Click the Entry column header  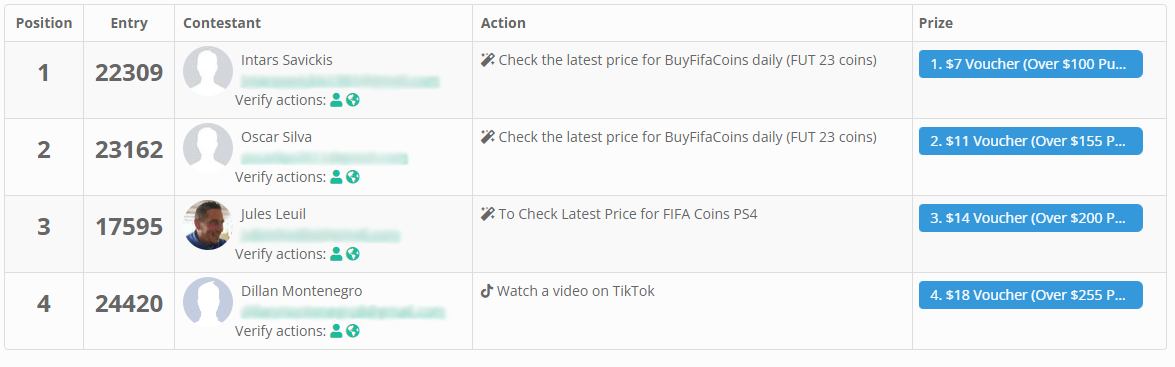coord(129,23)
